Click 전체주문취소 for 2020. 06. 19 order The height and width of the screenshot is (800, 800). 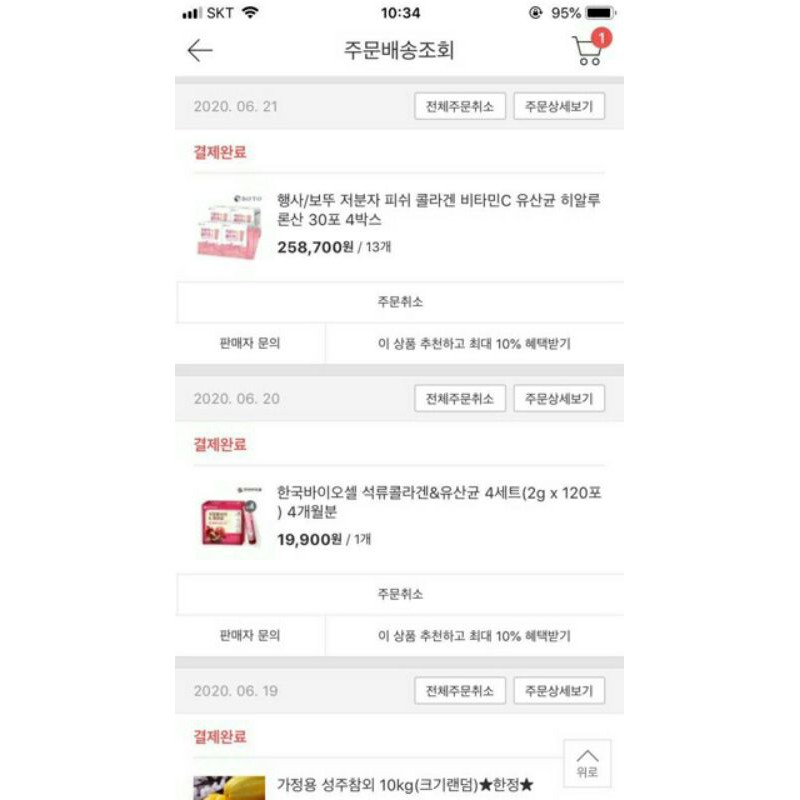coord(460,690)
